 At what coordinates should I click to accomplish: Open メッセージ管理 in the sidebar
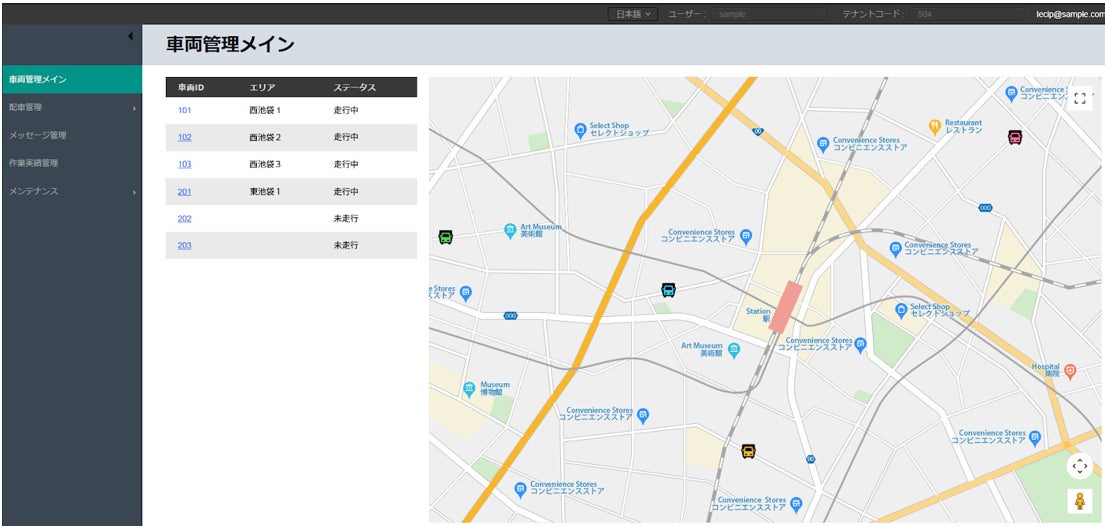tap(71, 135)
